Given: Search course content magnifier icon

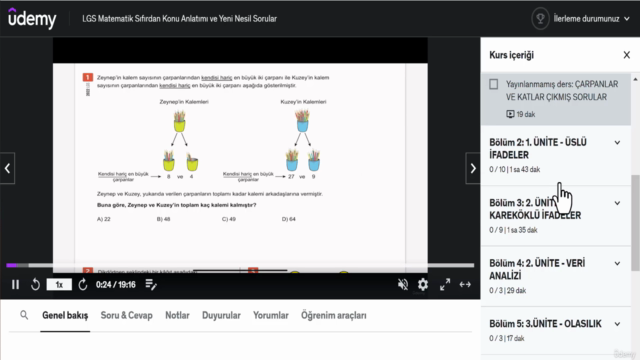Looking at the screenshot, I should 24,315.
